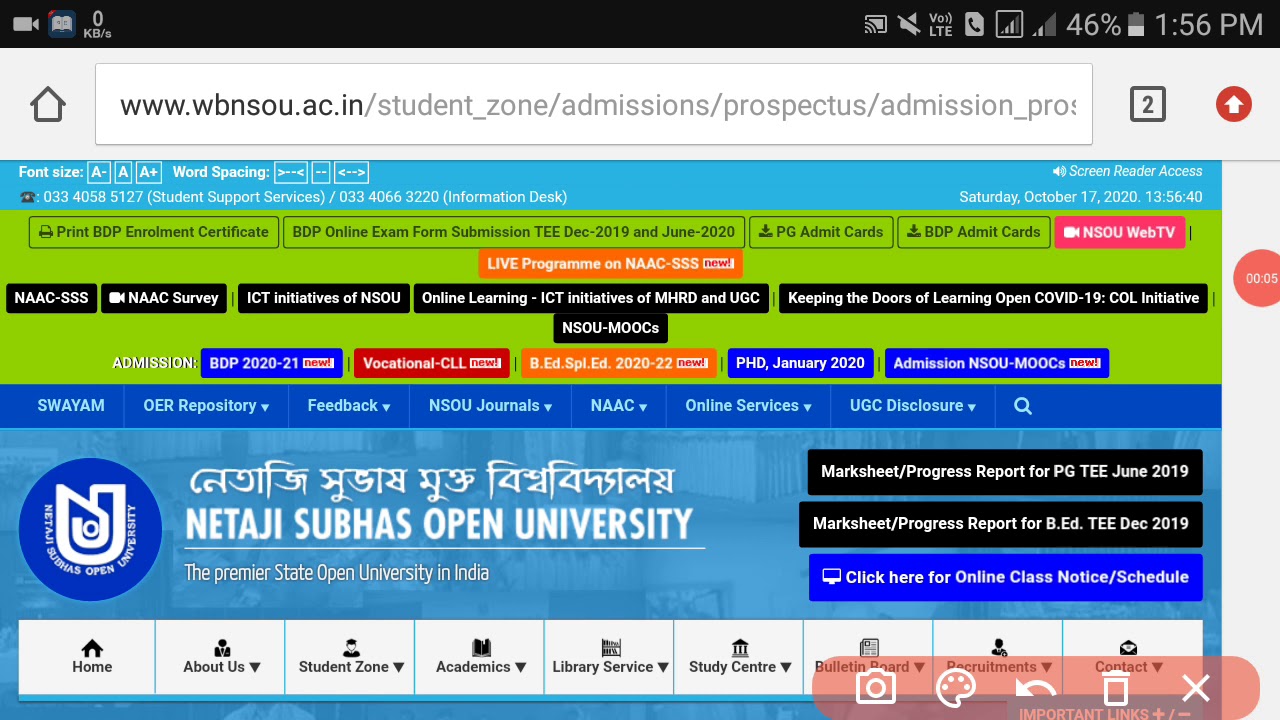Download PG Admit Cards
Image resolution: width=1280 pixels, height=720 pixels.
coord(821,232)
